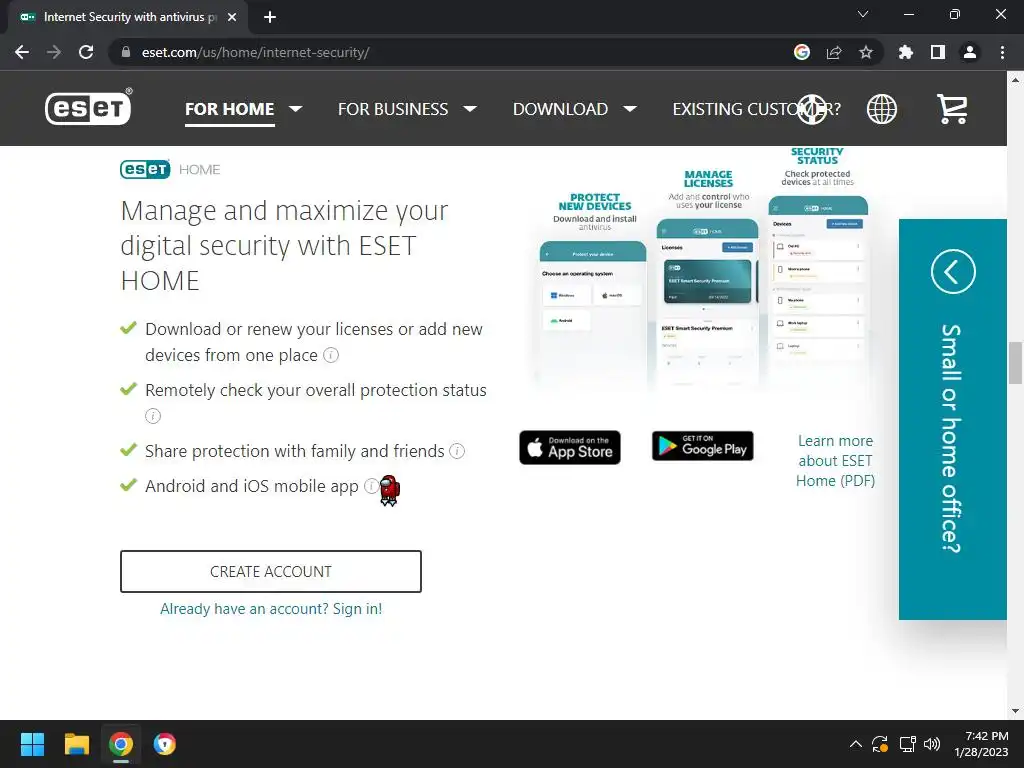Click Get it on Google Play badge
Screen dimensions: 1024x768
tap(703, 446)
